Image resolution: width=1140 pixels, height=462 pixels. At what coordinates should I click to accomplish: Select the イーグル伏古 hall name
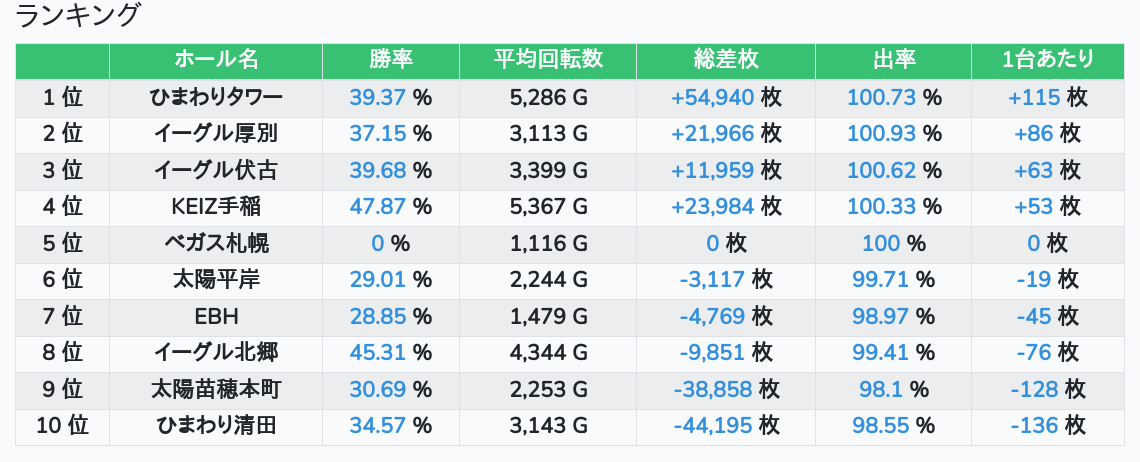(x=216, y=170)
